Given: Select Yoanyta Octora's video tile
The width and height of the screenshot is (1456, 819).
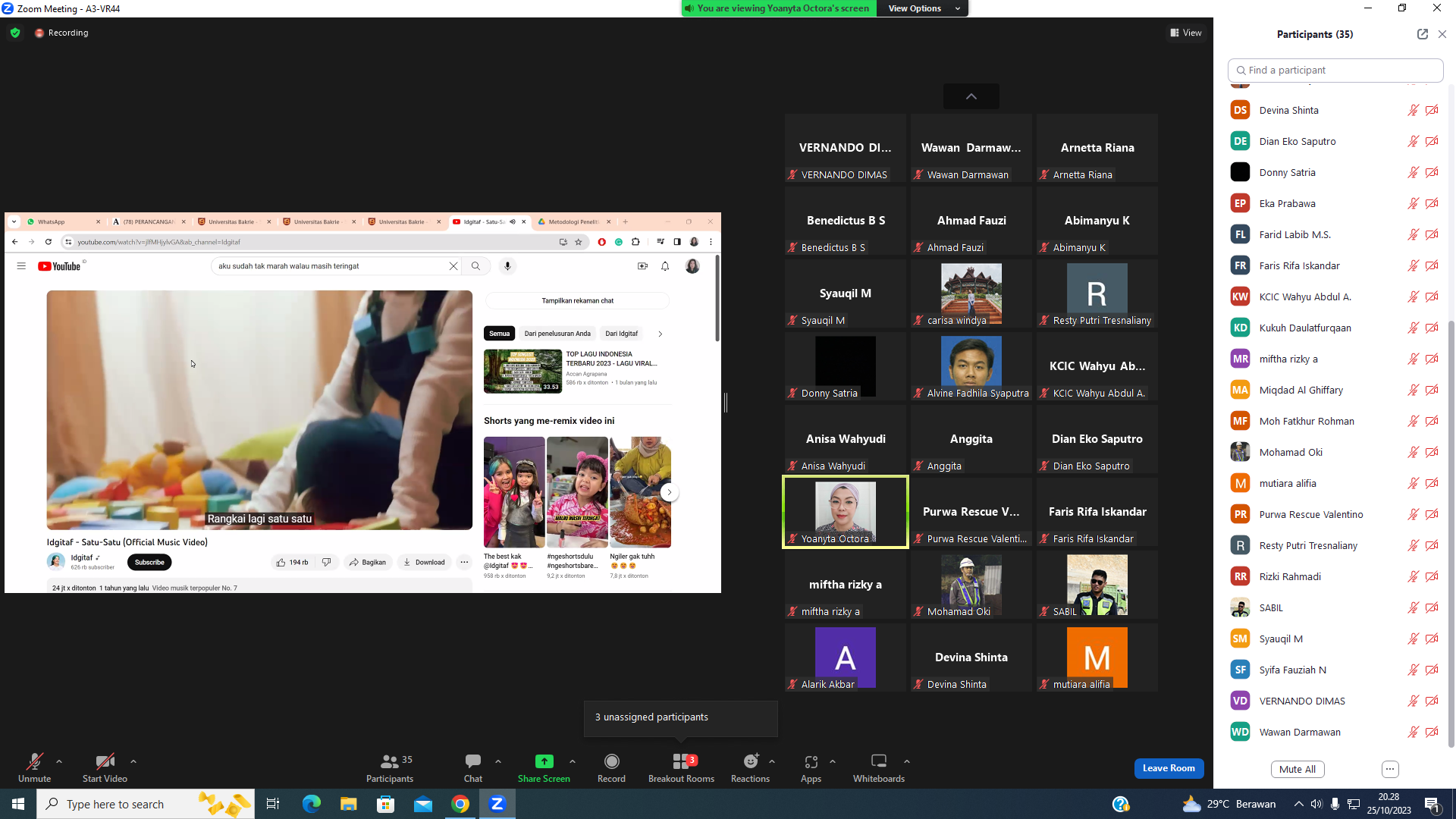Looking at the screenshot, I should tap(846, 512).
